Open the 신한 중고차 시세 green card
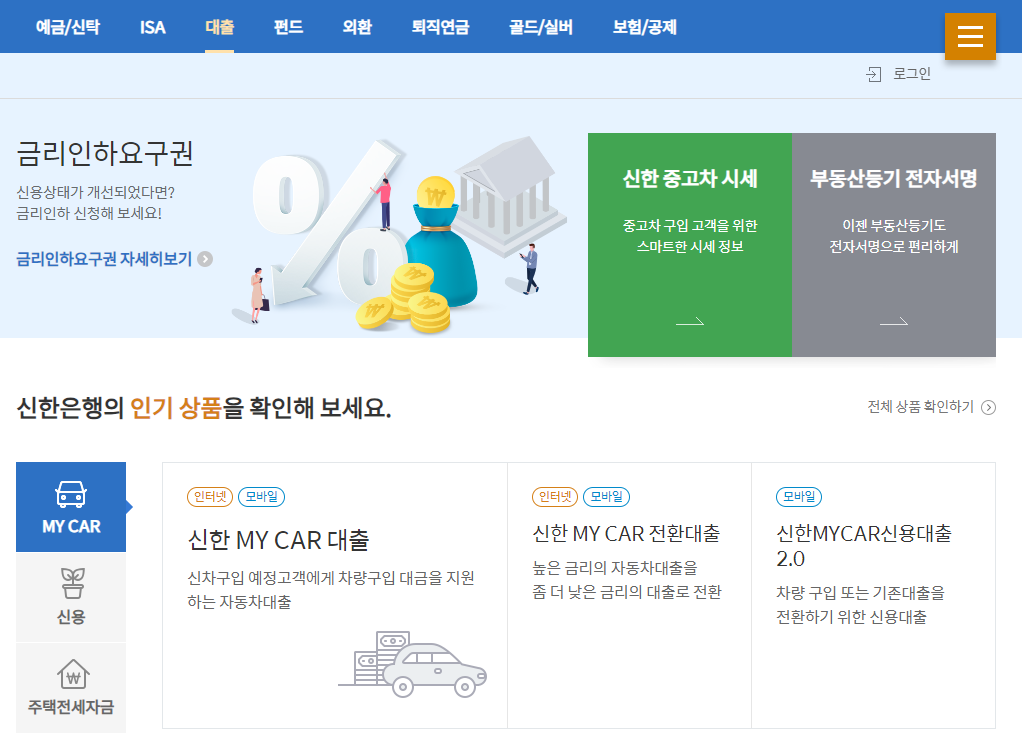Image resolution: width=1022 pixels, height=749 pixels. pos(690,245)
